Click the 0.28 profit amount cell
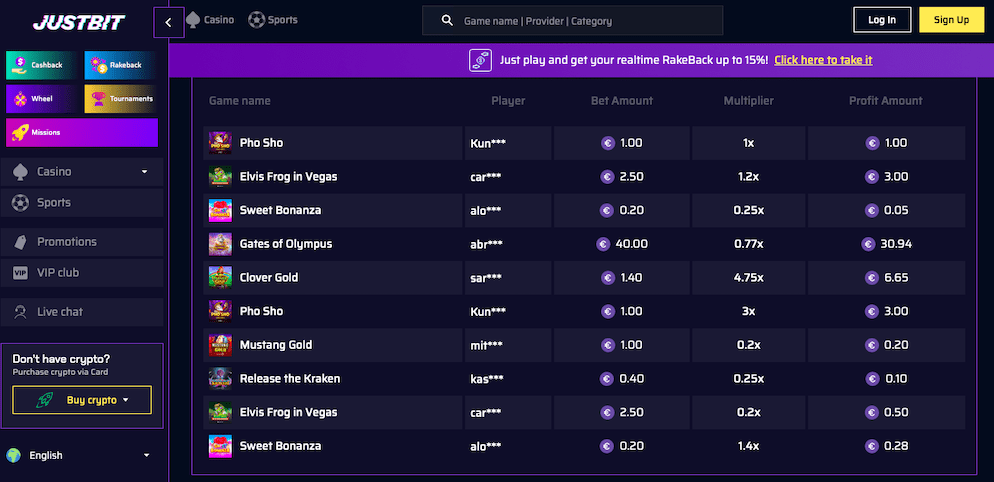The image size is (994, 482). coord(886,446)
